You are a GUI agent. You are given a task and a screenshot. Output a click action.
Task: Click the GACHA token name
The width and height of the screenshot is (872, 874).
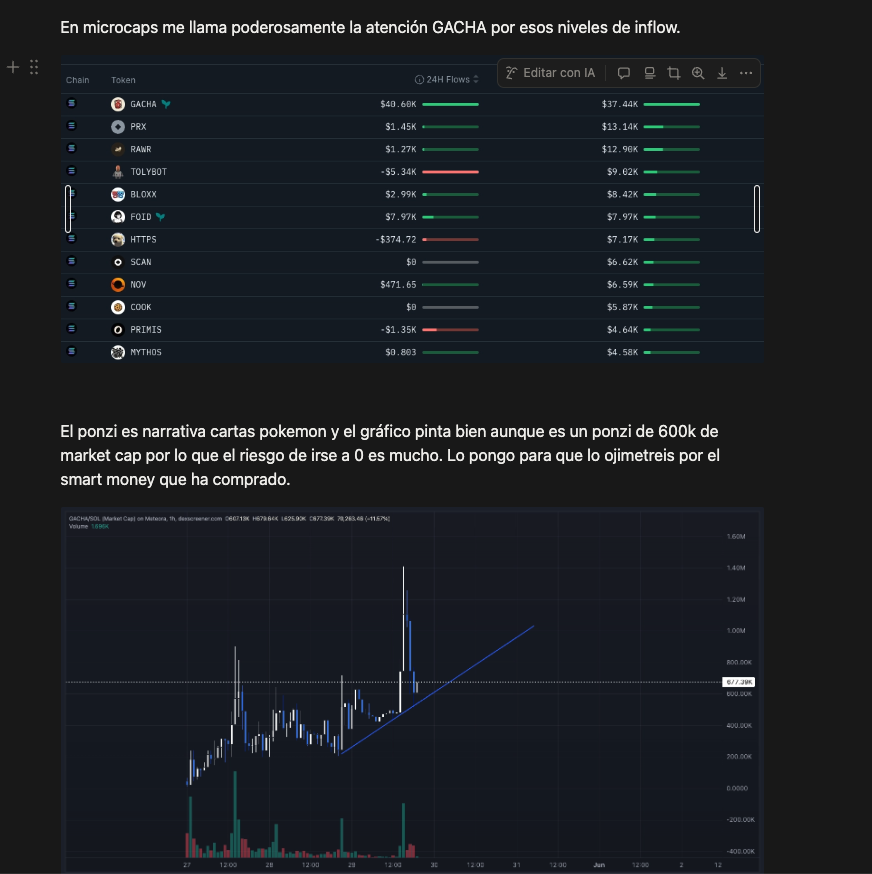[x=143, y=104]
